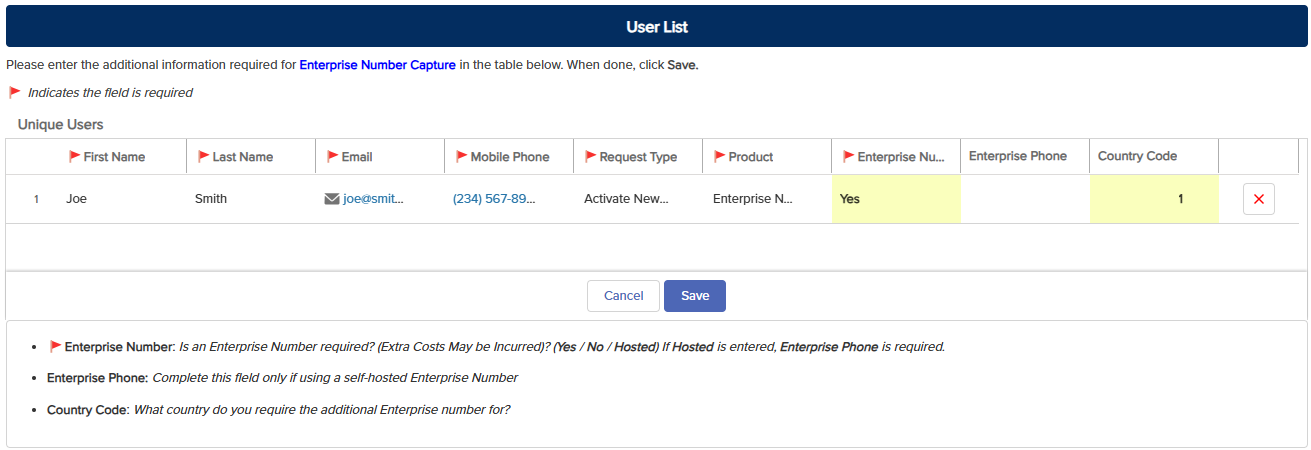Select the Smith last name cell
This screenshot has width=1311, height=450.
[211, 199]
